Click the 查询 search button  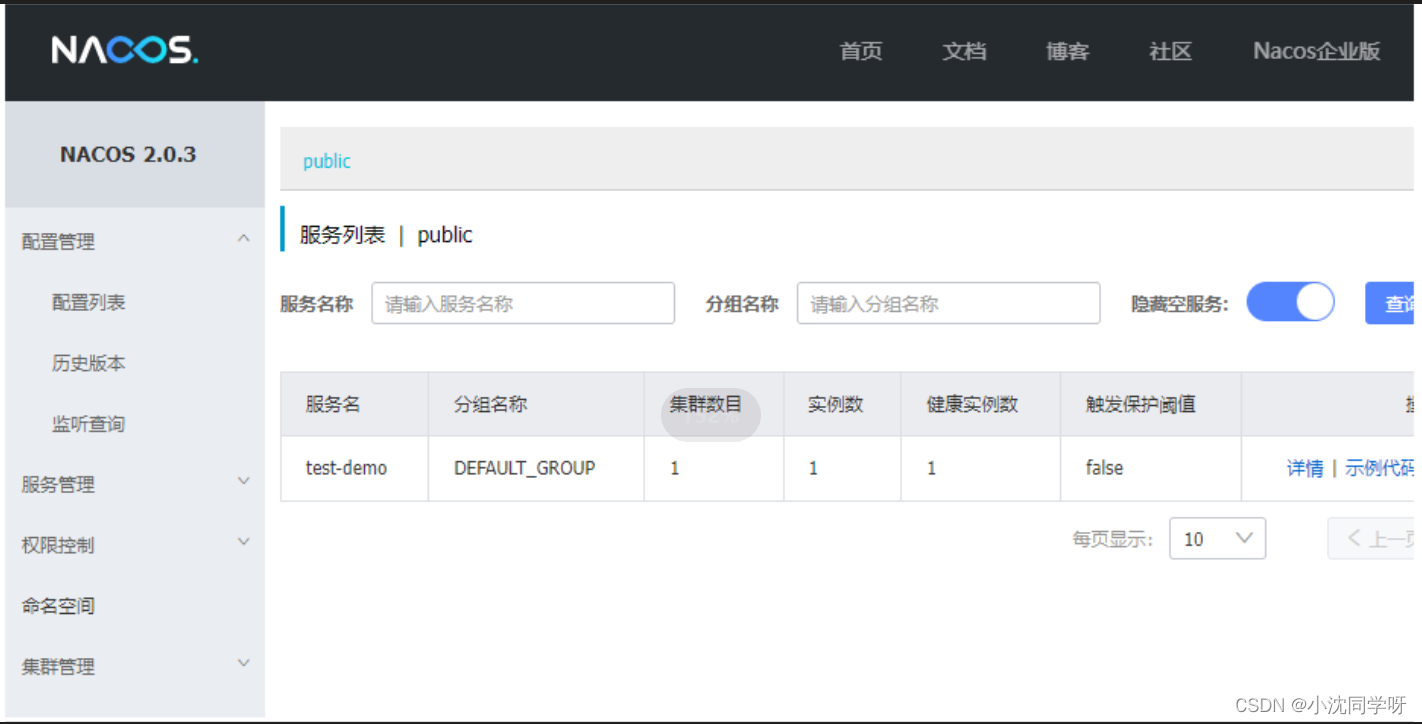pos(1400,302)
